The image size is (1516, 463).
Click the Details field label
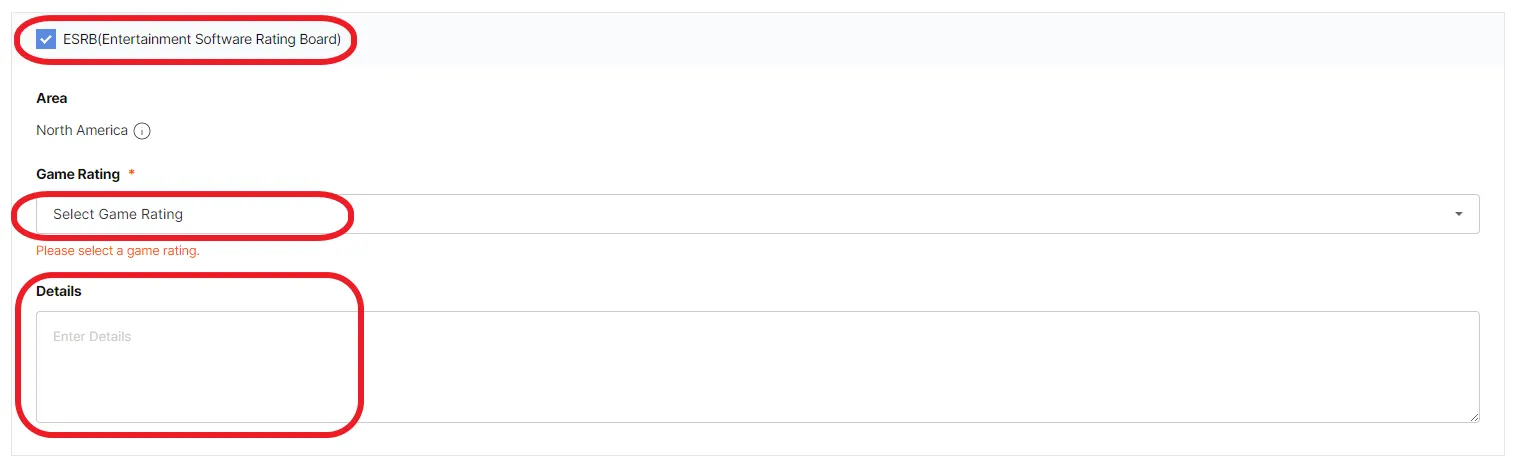click(x=59, y=291)
